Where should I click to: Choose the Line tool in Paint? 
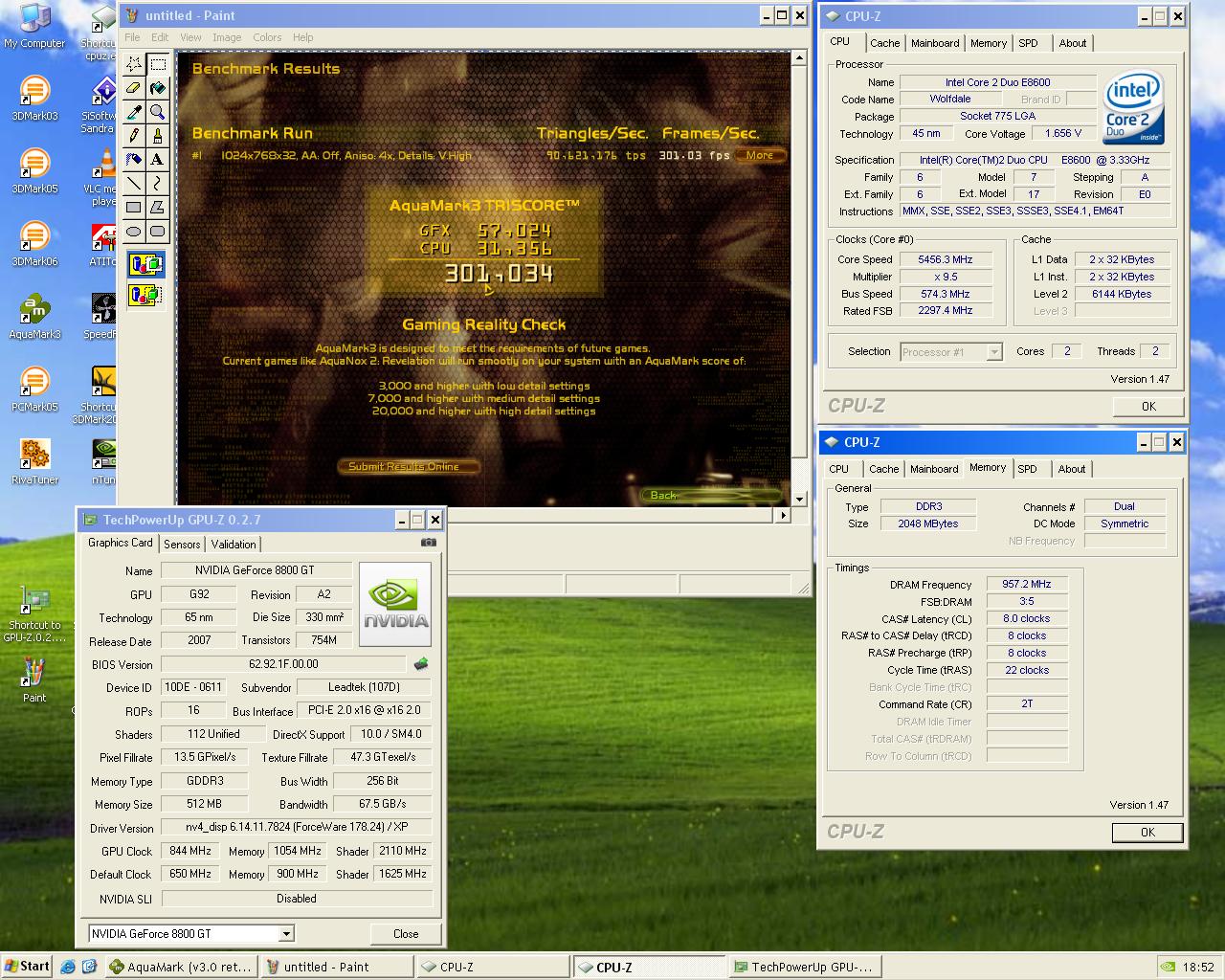click(x=134, y=184)
